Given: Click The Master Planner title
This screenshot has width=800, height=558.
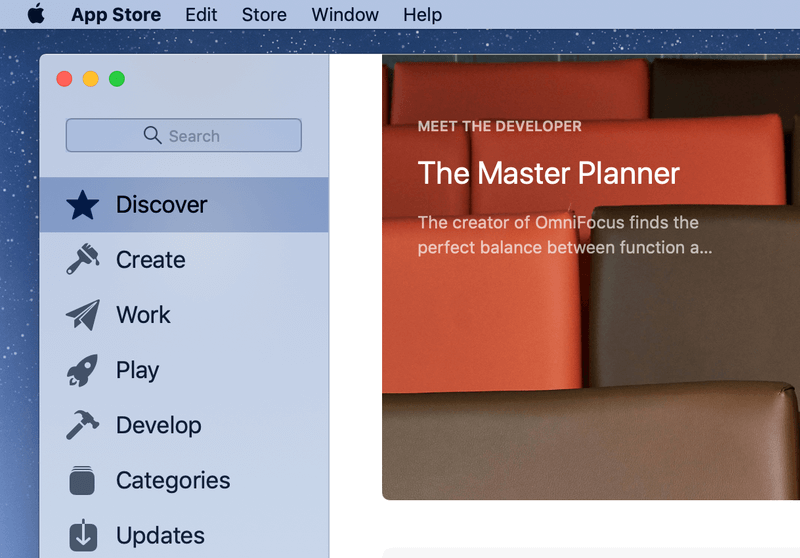Looking at the screenshot, I should 548,173.
